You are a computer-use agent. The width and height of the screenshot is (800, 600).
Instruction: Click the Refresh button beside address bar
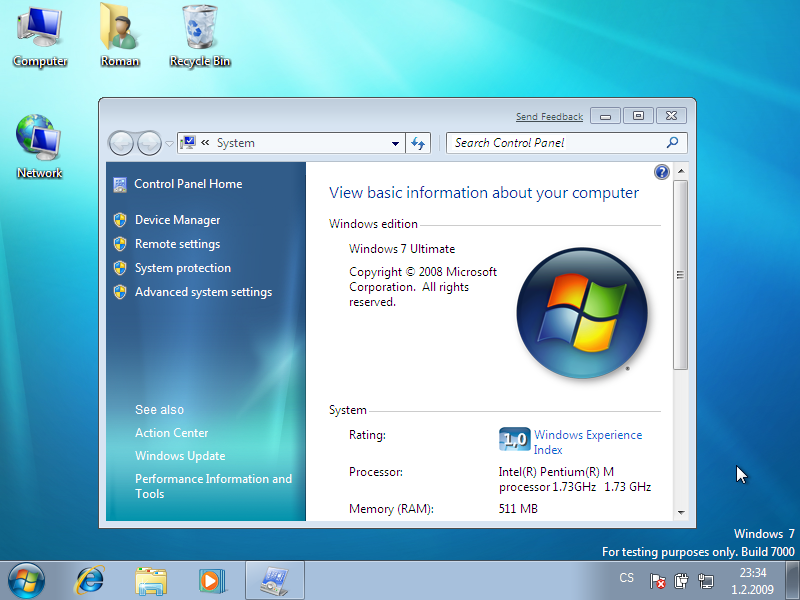click(418, 143)
